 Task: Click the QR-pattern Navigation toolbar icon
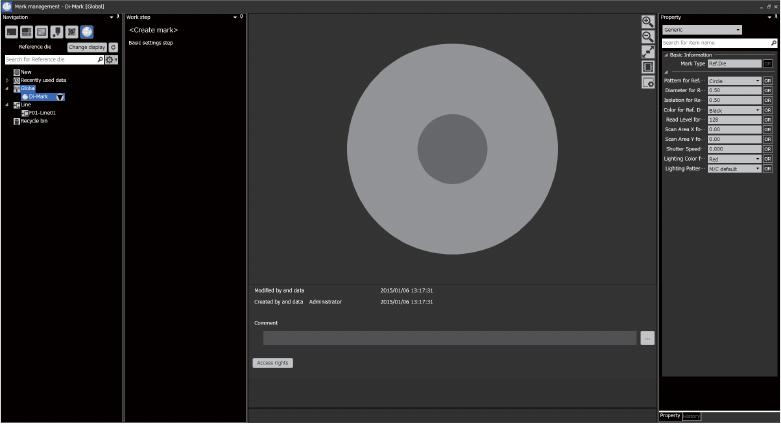[x=72, y=32]
